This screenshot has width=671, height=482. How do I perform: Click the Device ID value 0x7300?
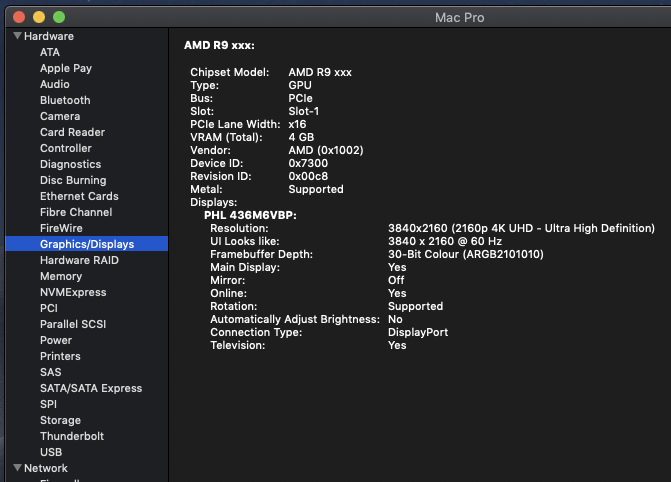click(308, 163)
